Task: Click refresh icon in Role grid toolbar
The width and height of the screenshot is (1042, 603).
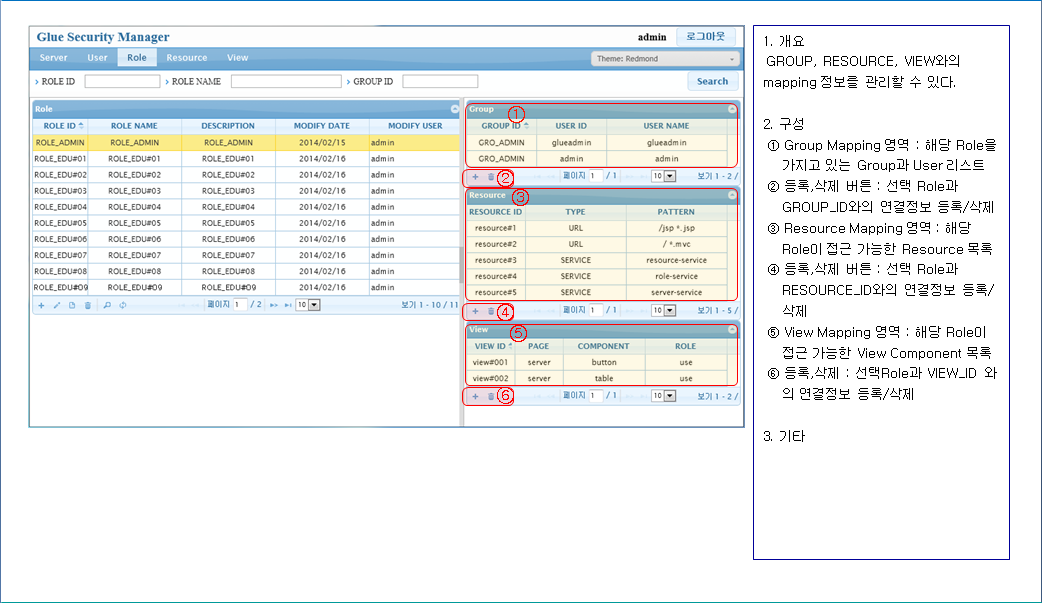Action: [122, 304]
